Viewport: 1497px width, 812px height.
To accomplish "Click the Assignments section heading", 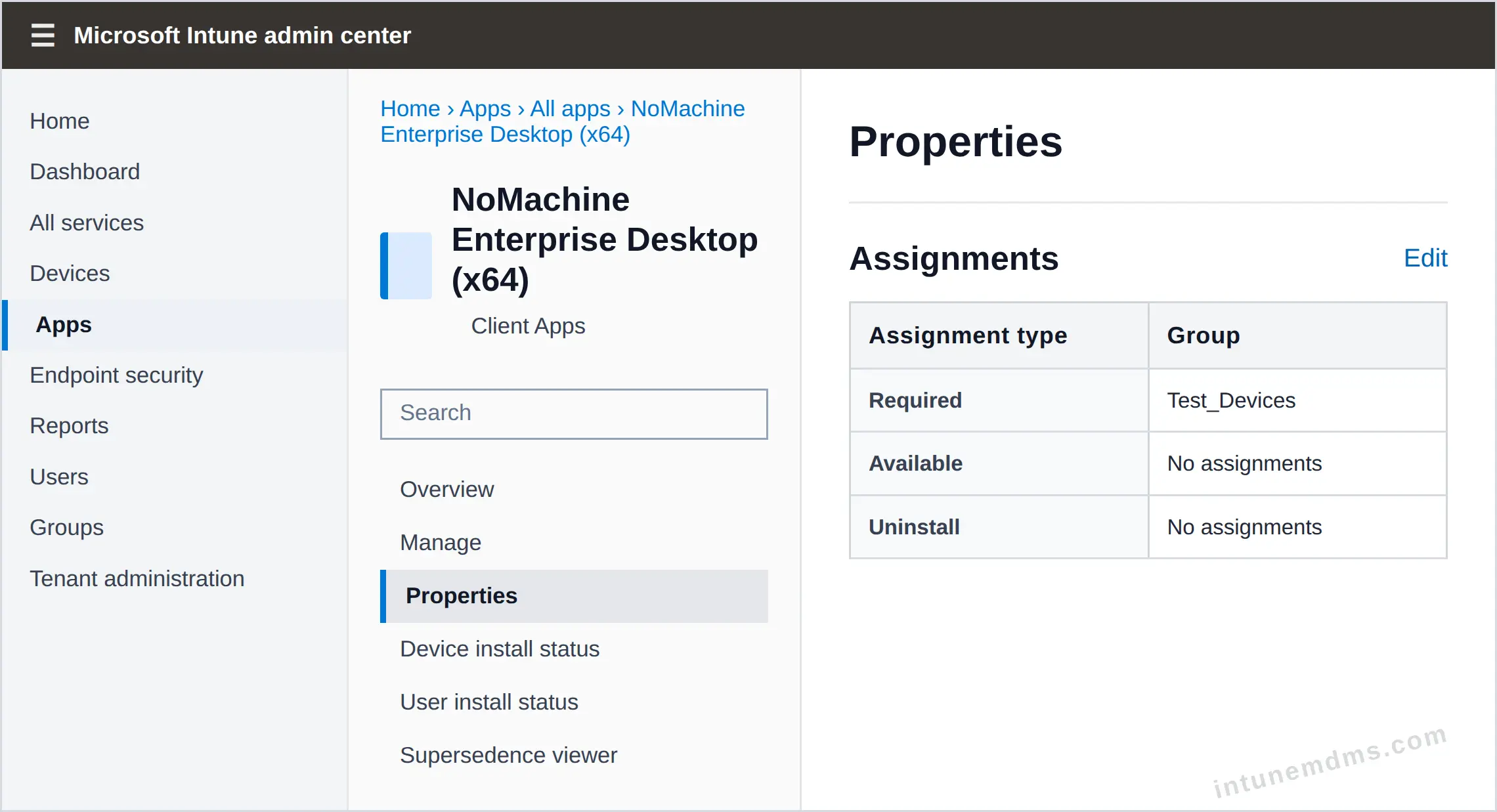I will [x=954, y=258].
